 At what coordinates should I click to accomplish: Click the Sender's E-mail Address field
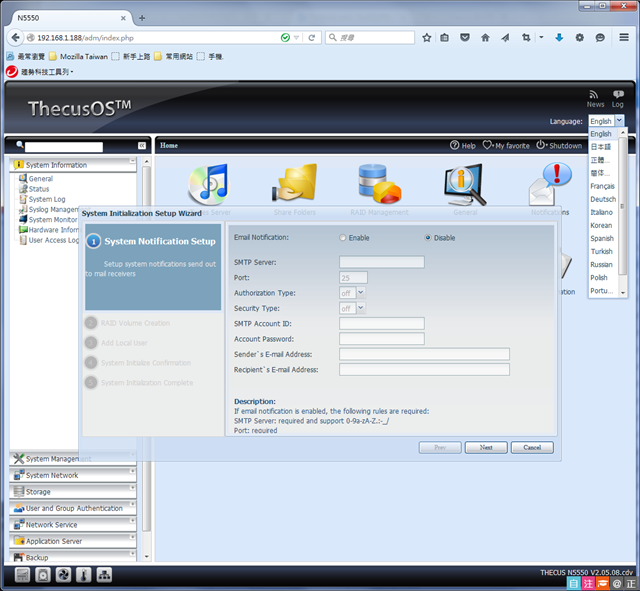tap(424, 354)
